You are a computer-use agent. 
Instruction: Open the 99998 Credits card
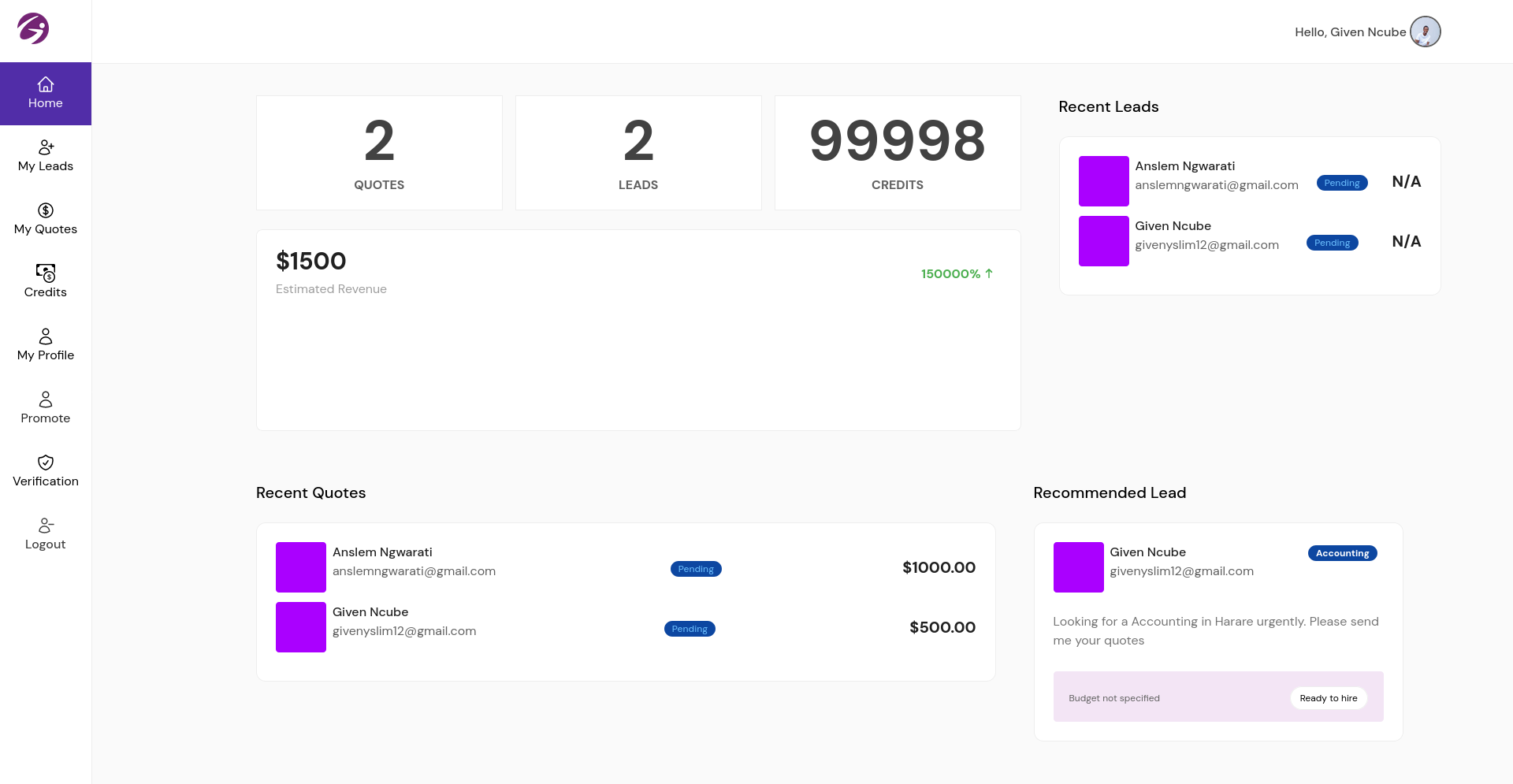(x=898, y=153)
